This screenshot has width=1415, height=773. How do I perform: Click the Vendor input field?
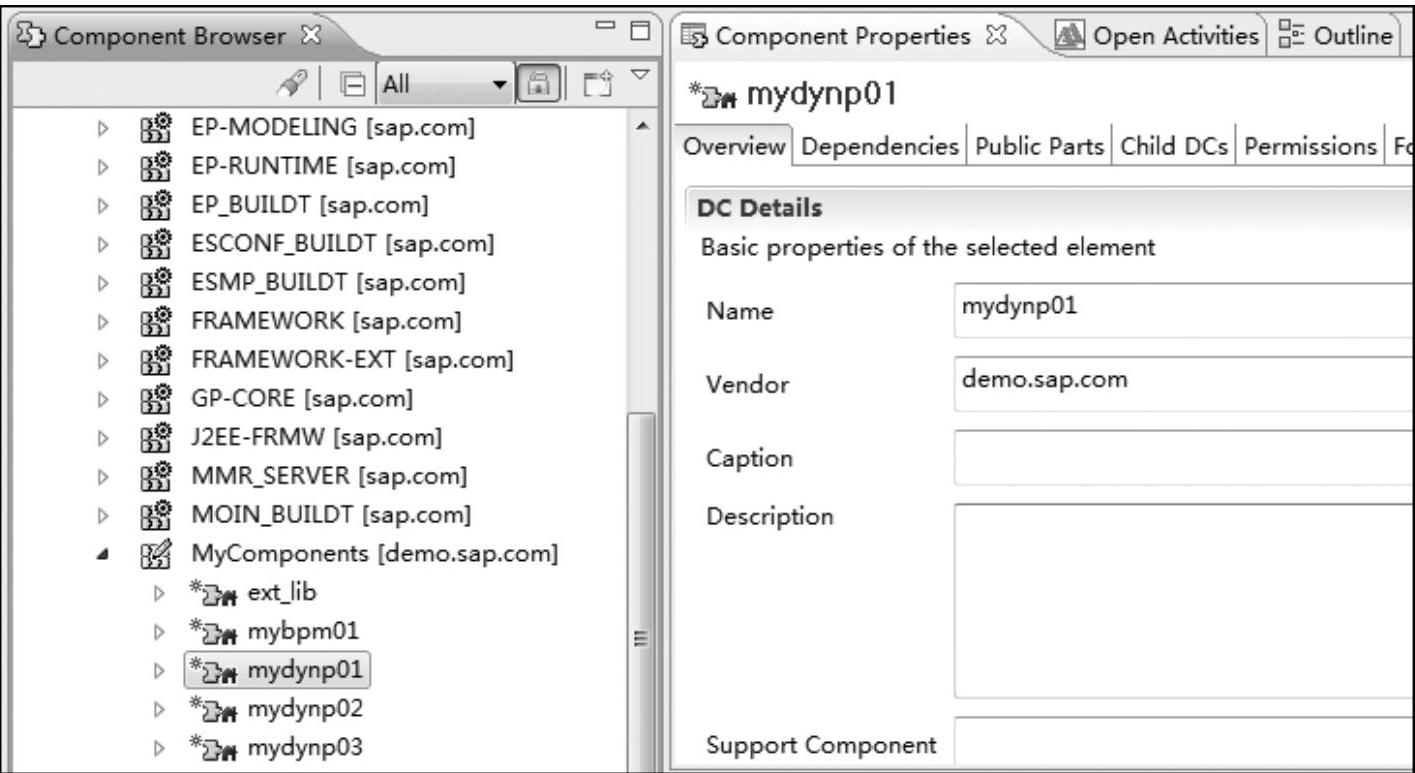pyautogui.click(x=1184, y=382)
